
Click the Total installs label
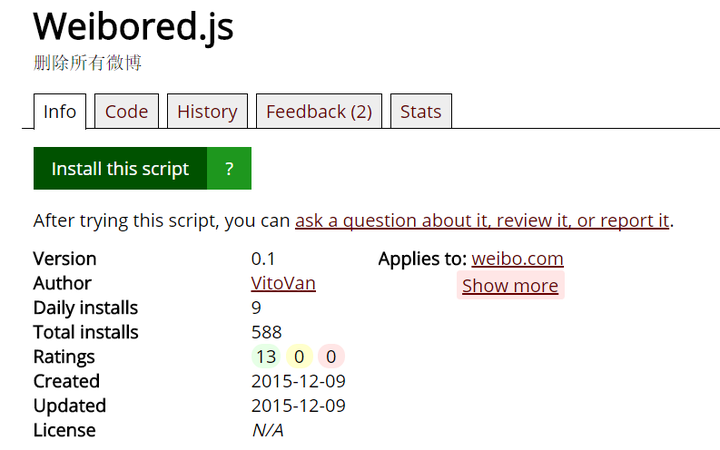click(86, 332)
